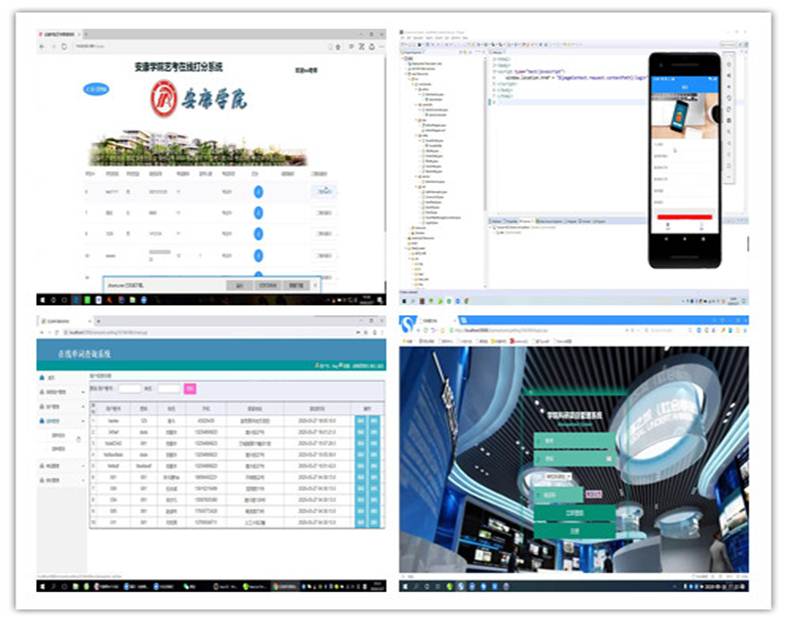Click the first button in the download notification bar
The width and height of the screenshot is (787, 622).
click(239, 285)
